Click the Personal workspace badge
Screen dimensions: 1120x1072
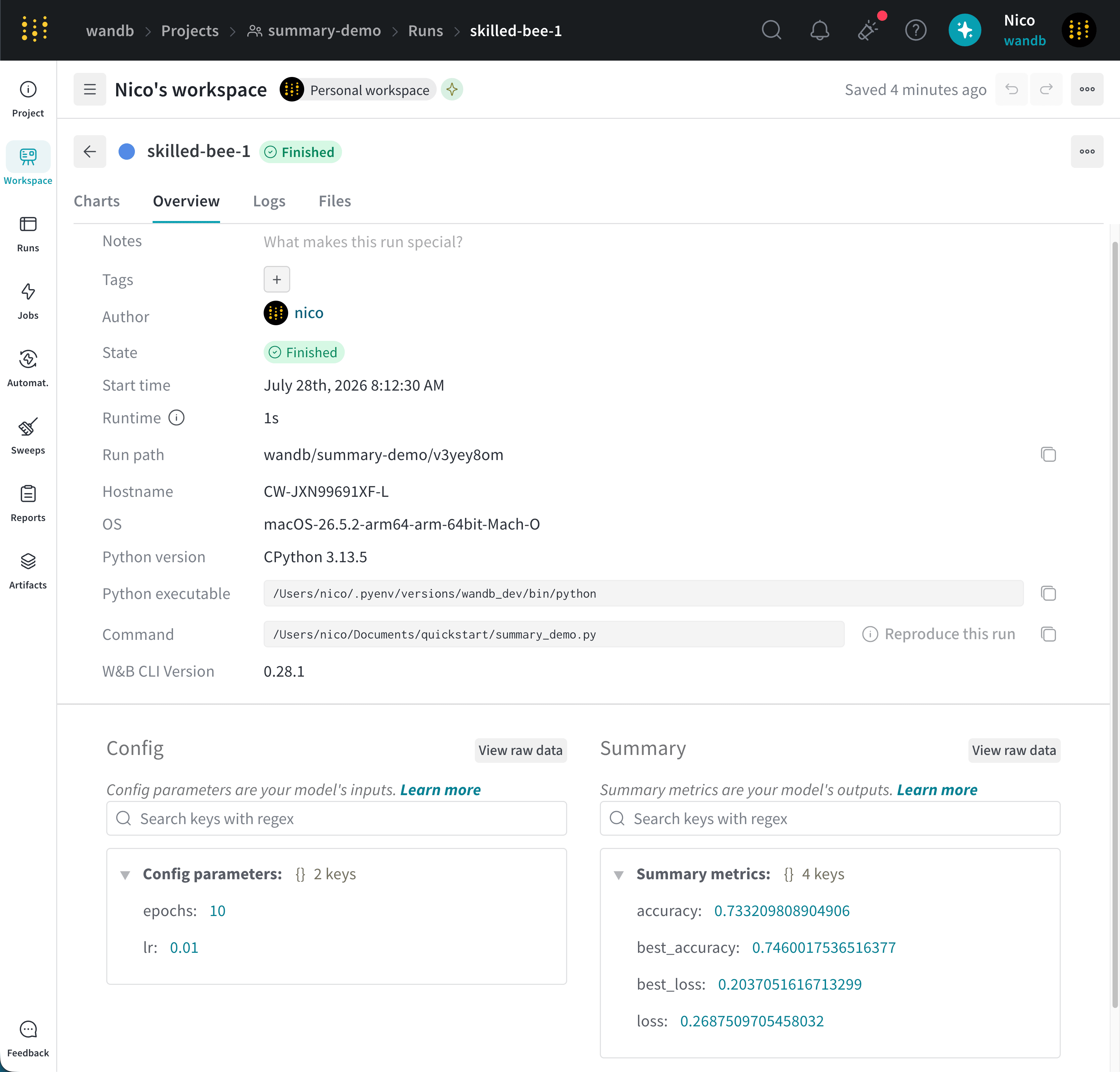[x=358, y=90]
